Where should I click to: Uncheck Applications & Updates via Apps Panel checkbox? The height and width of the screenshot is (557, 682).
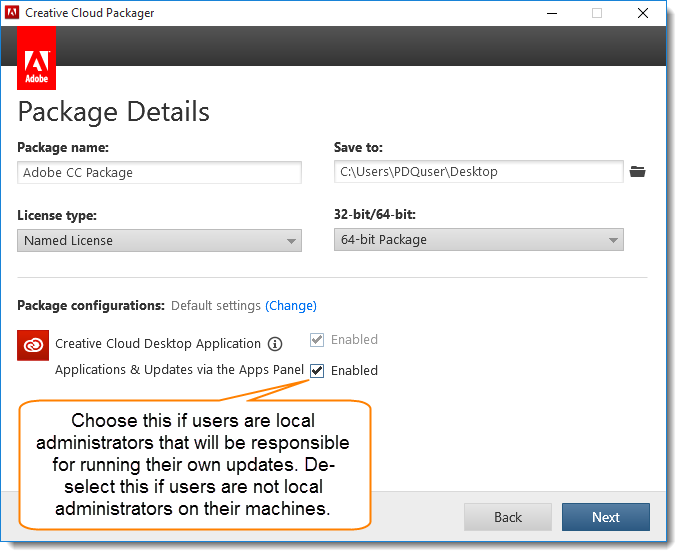(317, 371)
